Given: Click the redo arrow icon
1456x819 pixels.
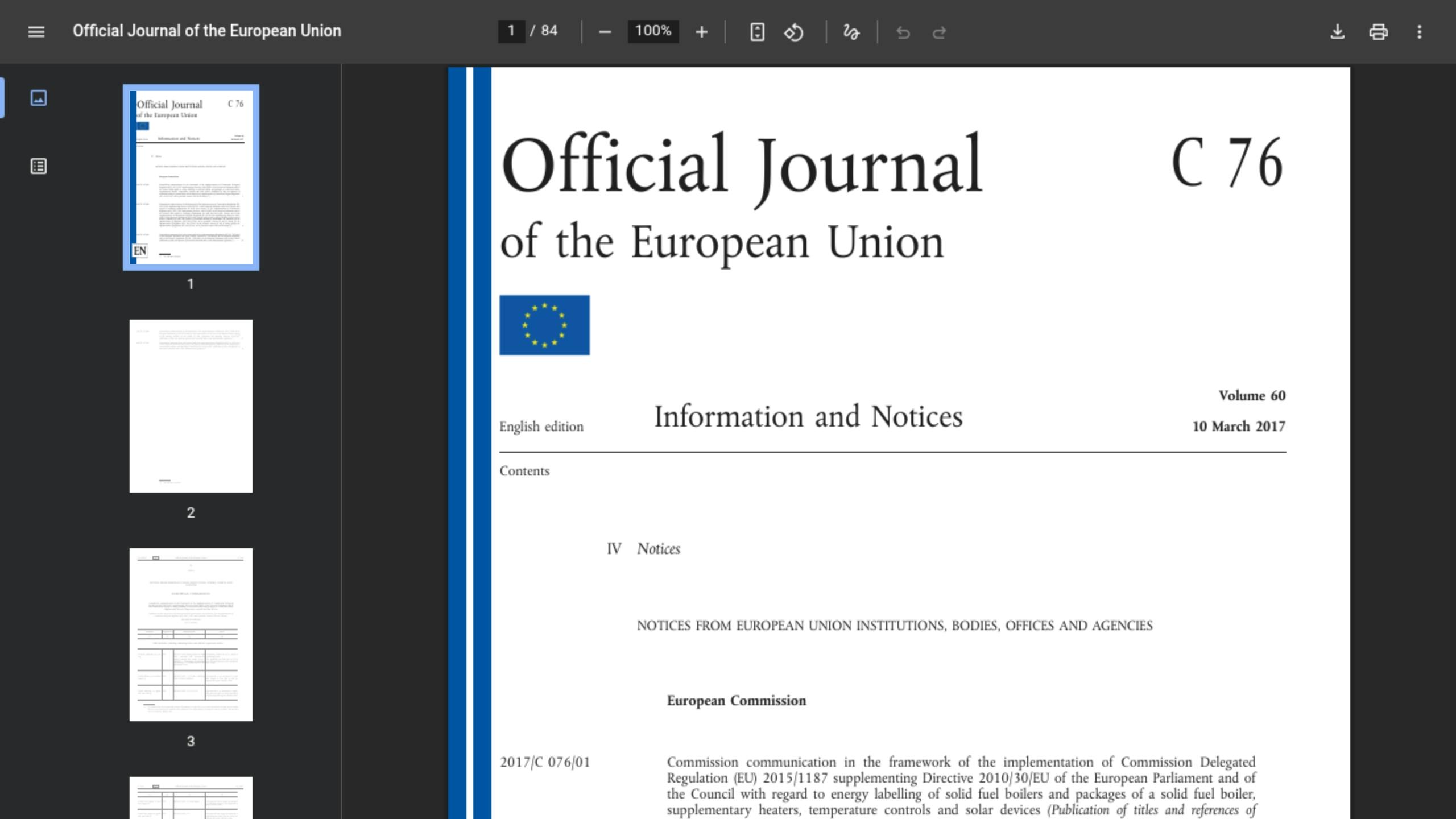Looking at the screenshot, I should pyautogui.click(x=940, y=33).
